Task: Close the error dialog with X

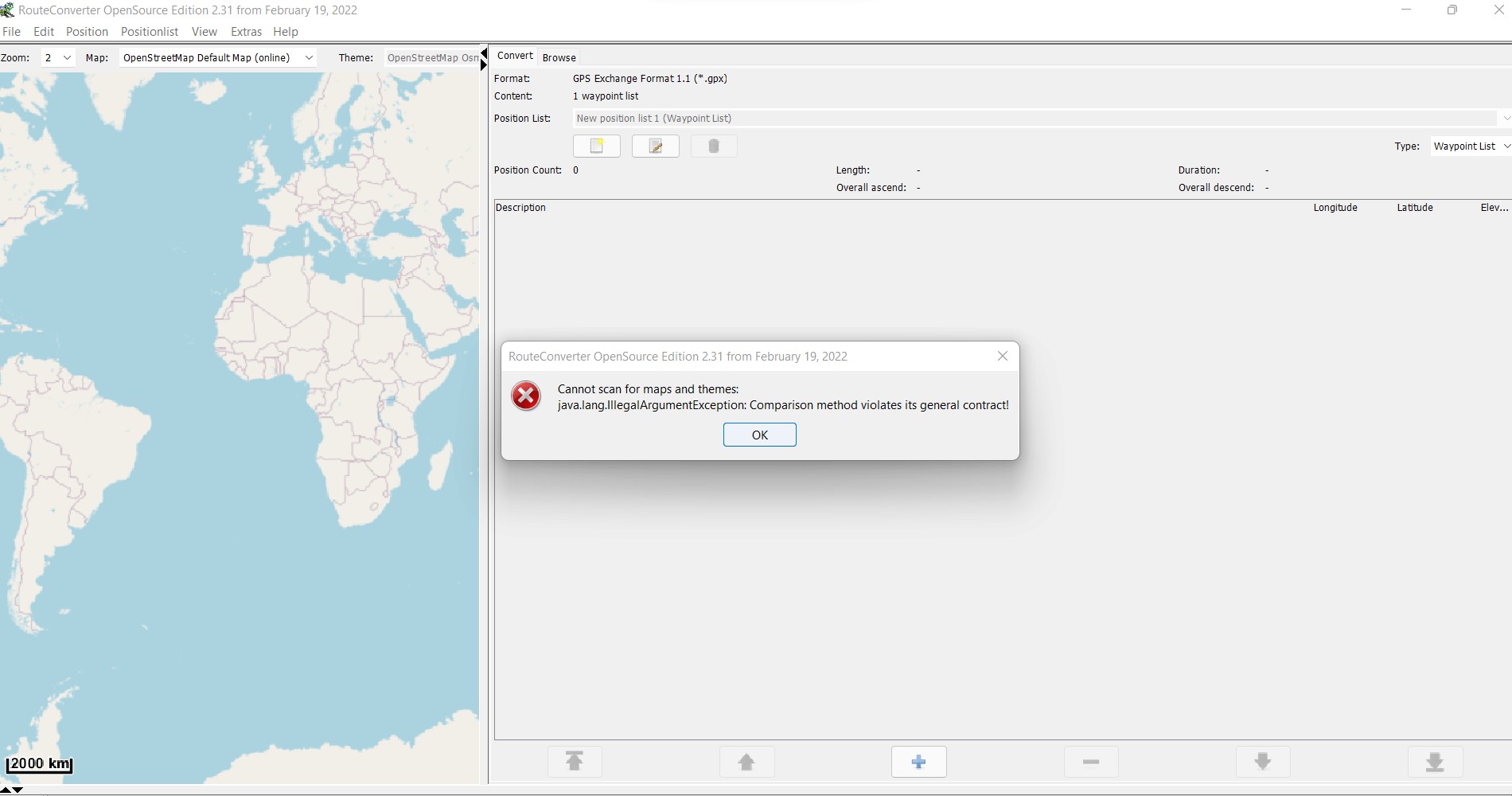Action: pos(1003,357)
